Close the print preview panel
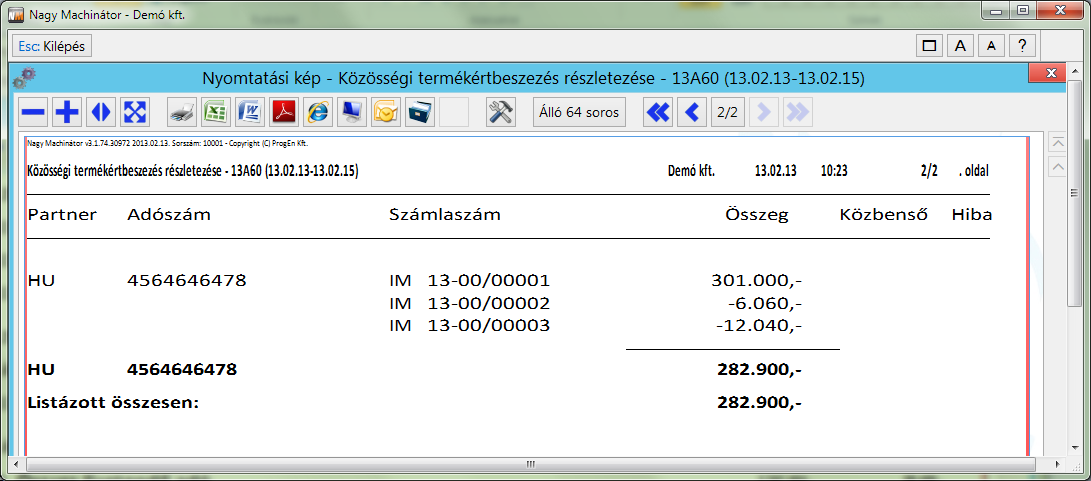The width and height of the screenshot is (1091, 481). [1046, 72]
